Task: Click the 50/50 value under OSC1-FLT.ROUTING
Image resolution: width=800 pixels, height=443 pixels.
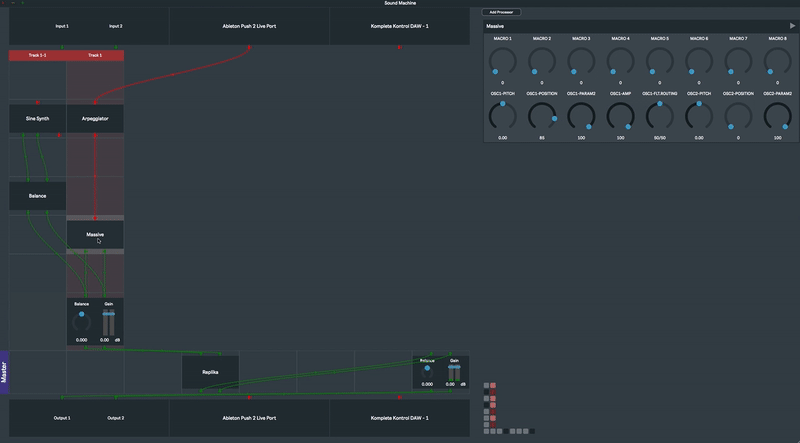Action: coord(660,138)
